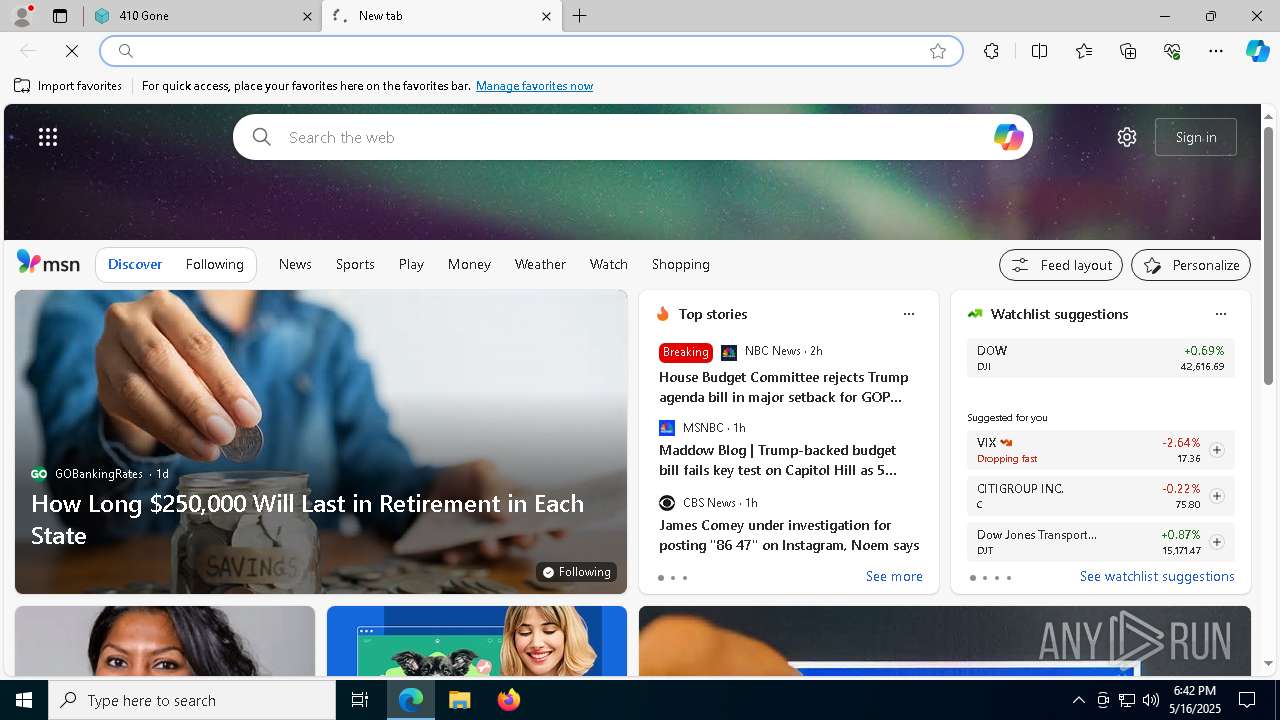Open the News menu item
Screen dimensions: 1280x720
295,264
